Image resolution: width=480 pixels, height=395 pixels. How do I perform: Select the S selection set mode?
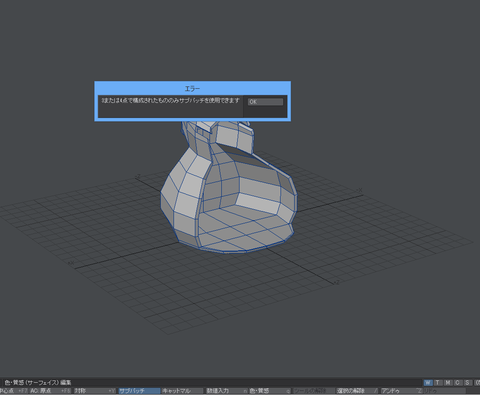pyautogui.click(x=468, y=383)
